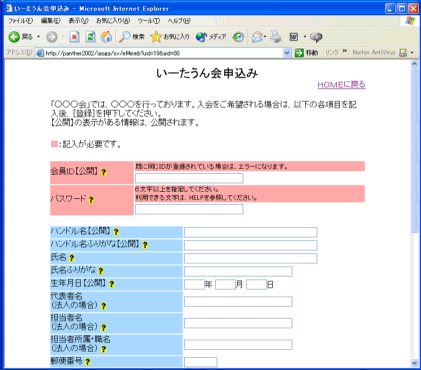Click the Mail envelope toolbar icon
The width and height of the screenshot is (421, 370).
coord(257,37)
